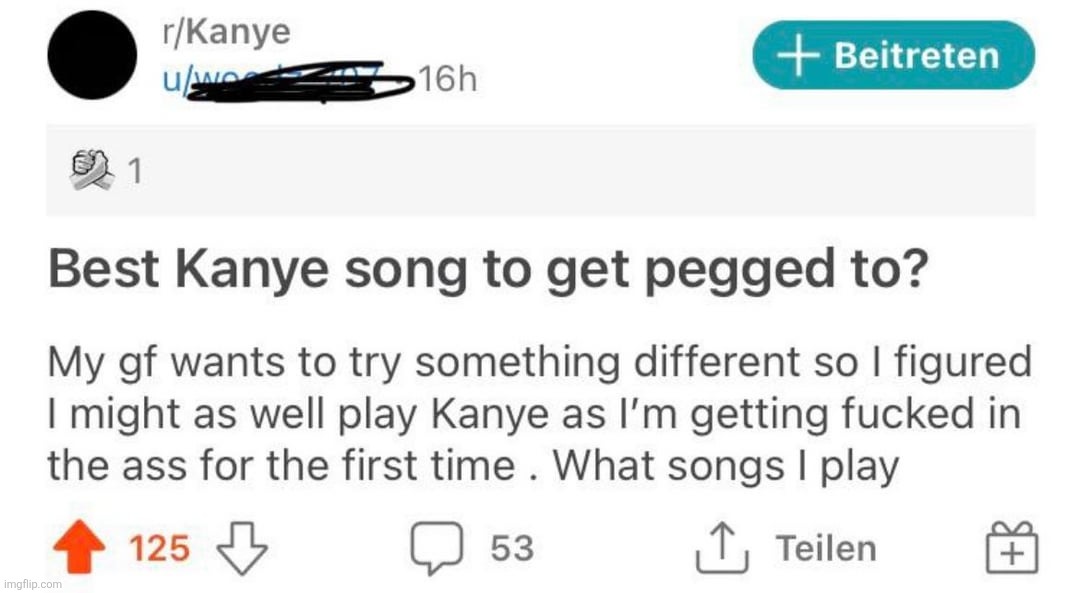Click the Teilen share label
This screenshot has height=593, width=1080.
(827, 548)
